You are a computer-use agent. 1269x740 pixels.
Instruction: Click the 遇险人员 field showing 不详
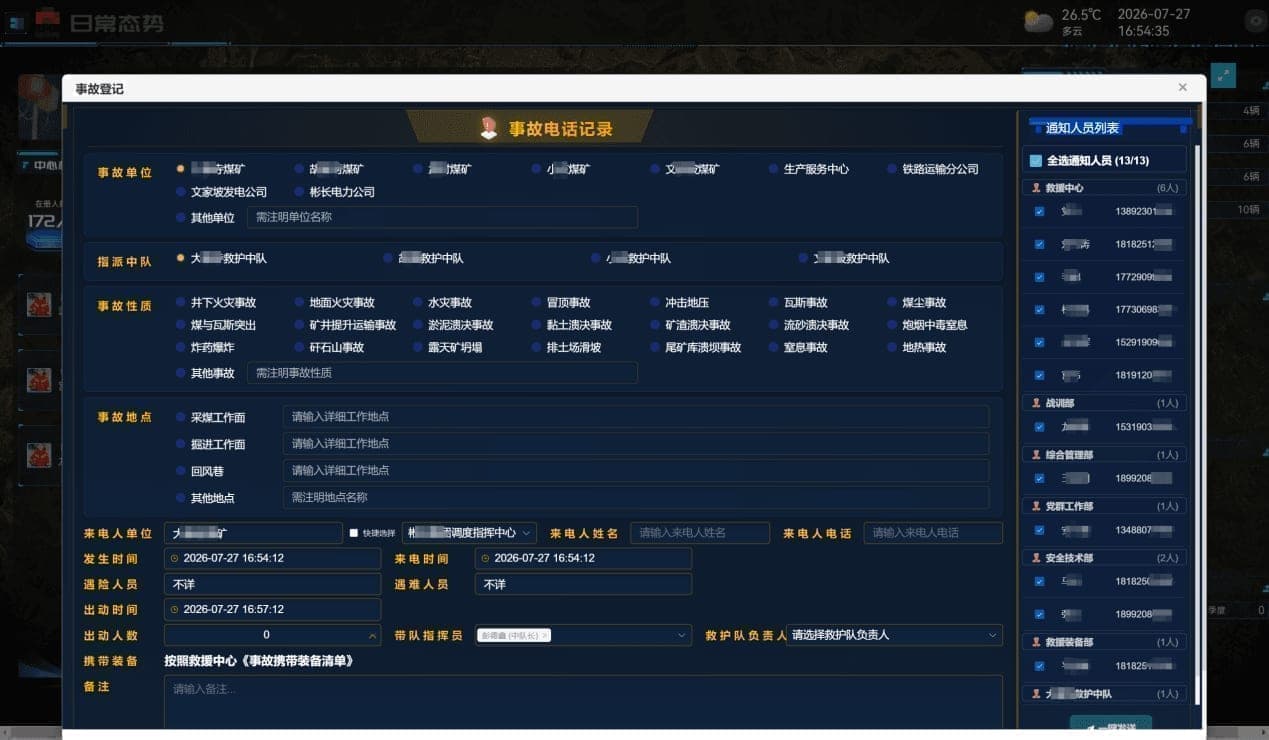[272, 584]
